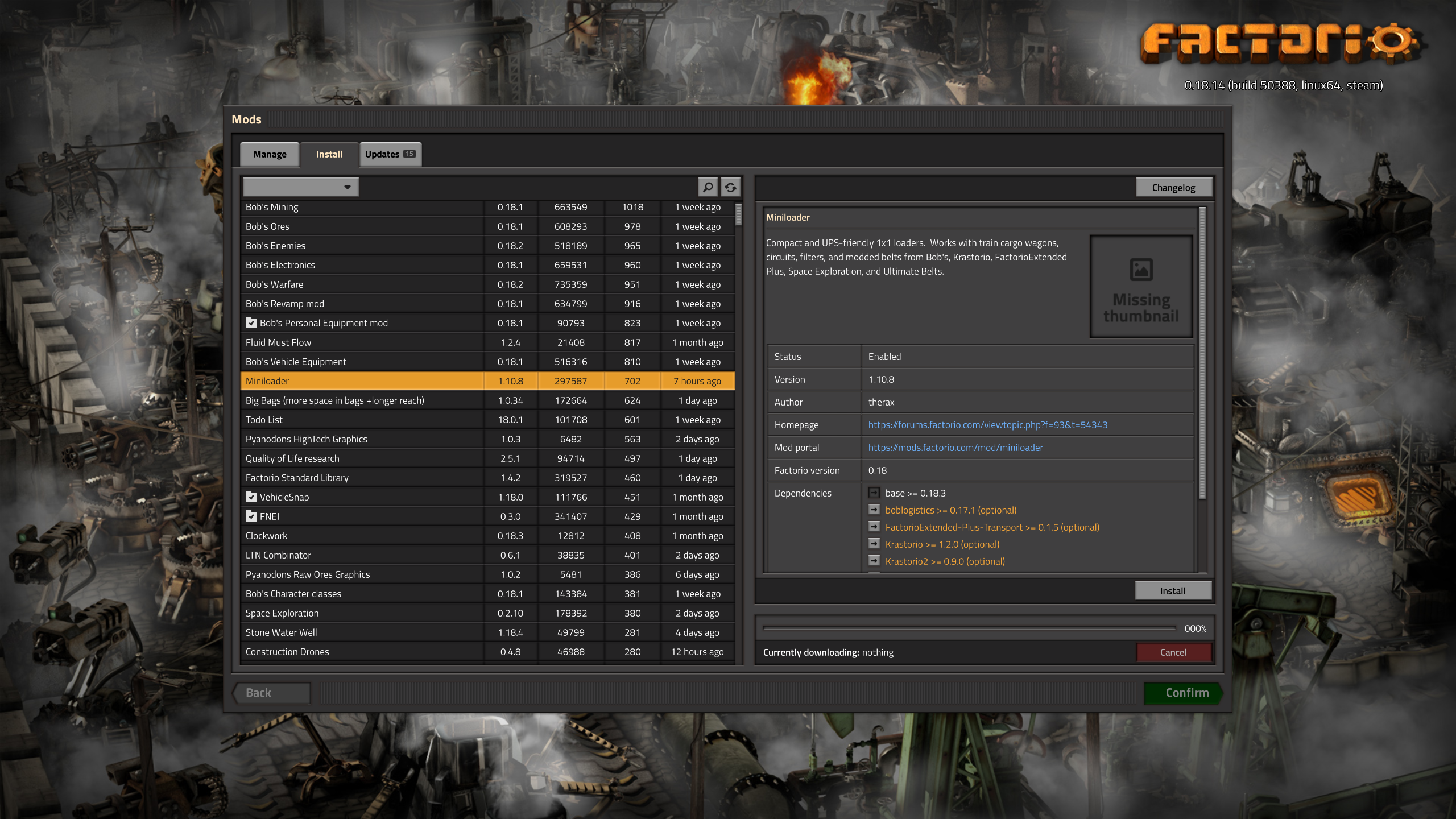1456x819 pixels.
Task: Switch to the Manage tab
Action: click(x=270, y=154)
